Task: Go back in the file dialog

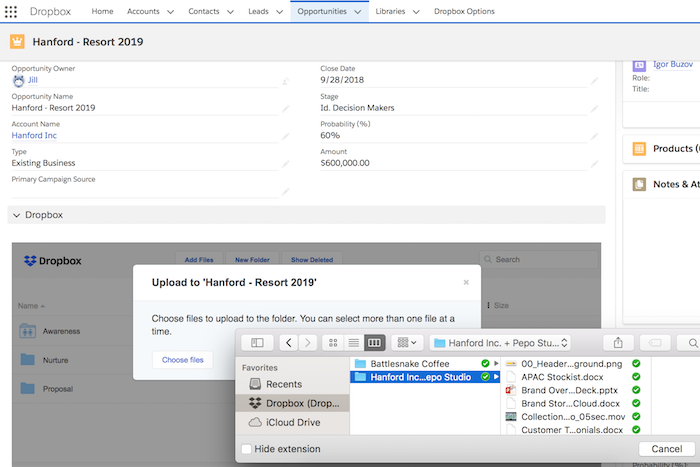Action: point(289,342)
